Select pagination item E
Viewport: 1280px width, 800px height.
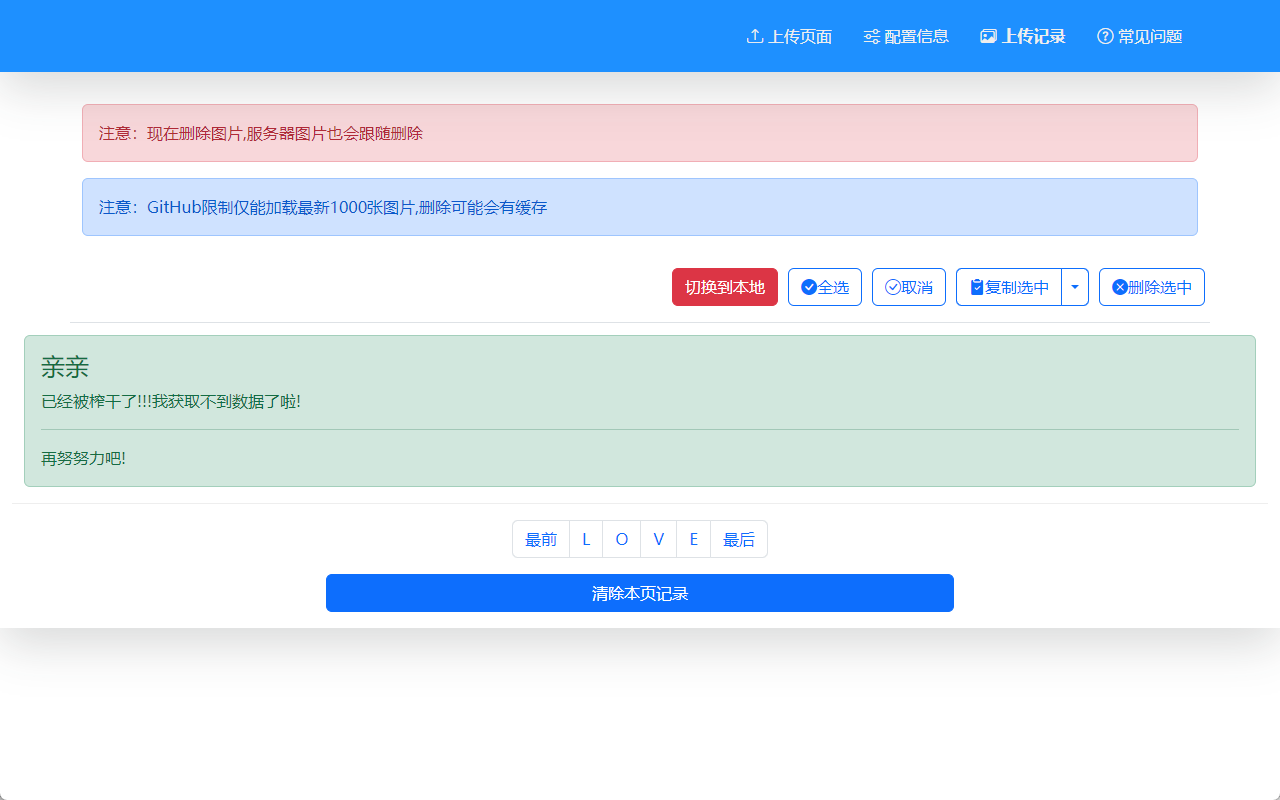(694, 539)
